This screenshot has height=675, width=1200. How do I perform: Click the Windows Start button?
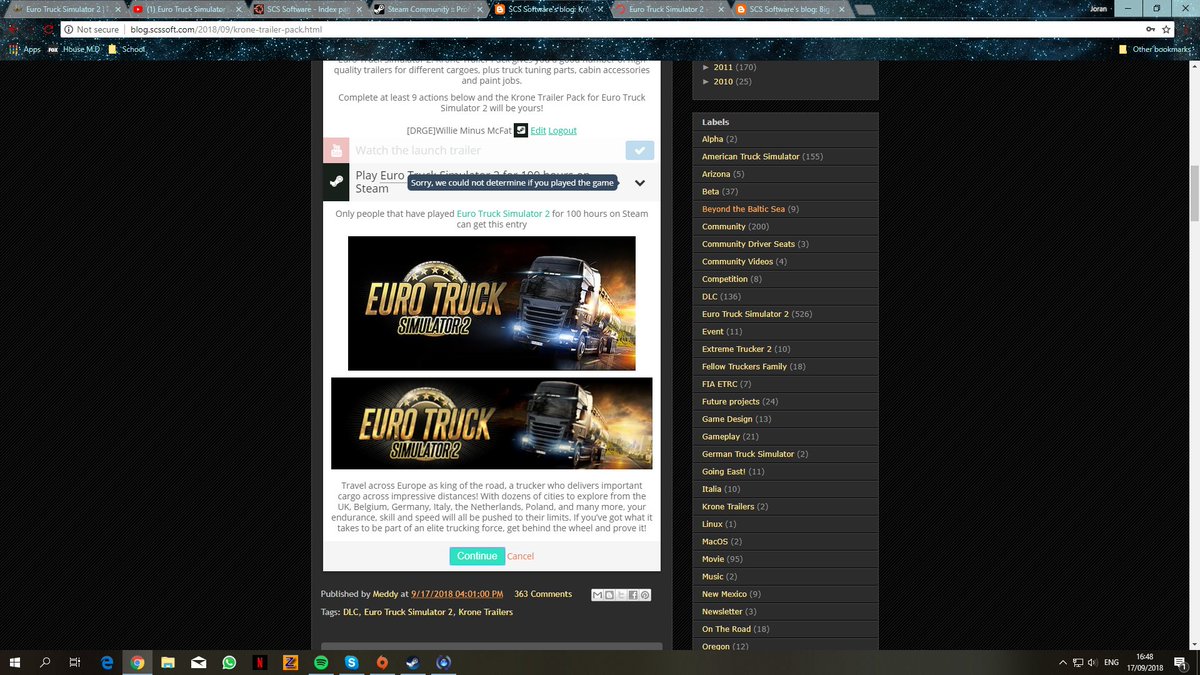point(15,662)
